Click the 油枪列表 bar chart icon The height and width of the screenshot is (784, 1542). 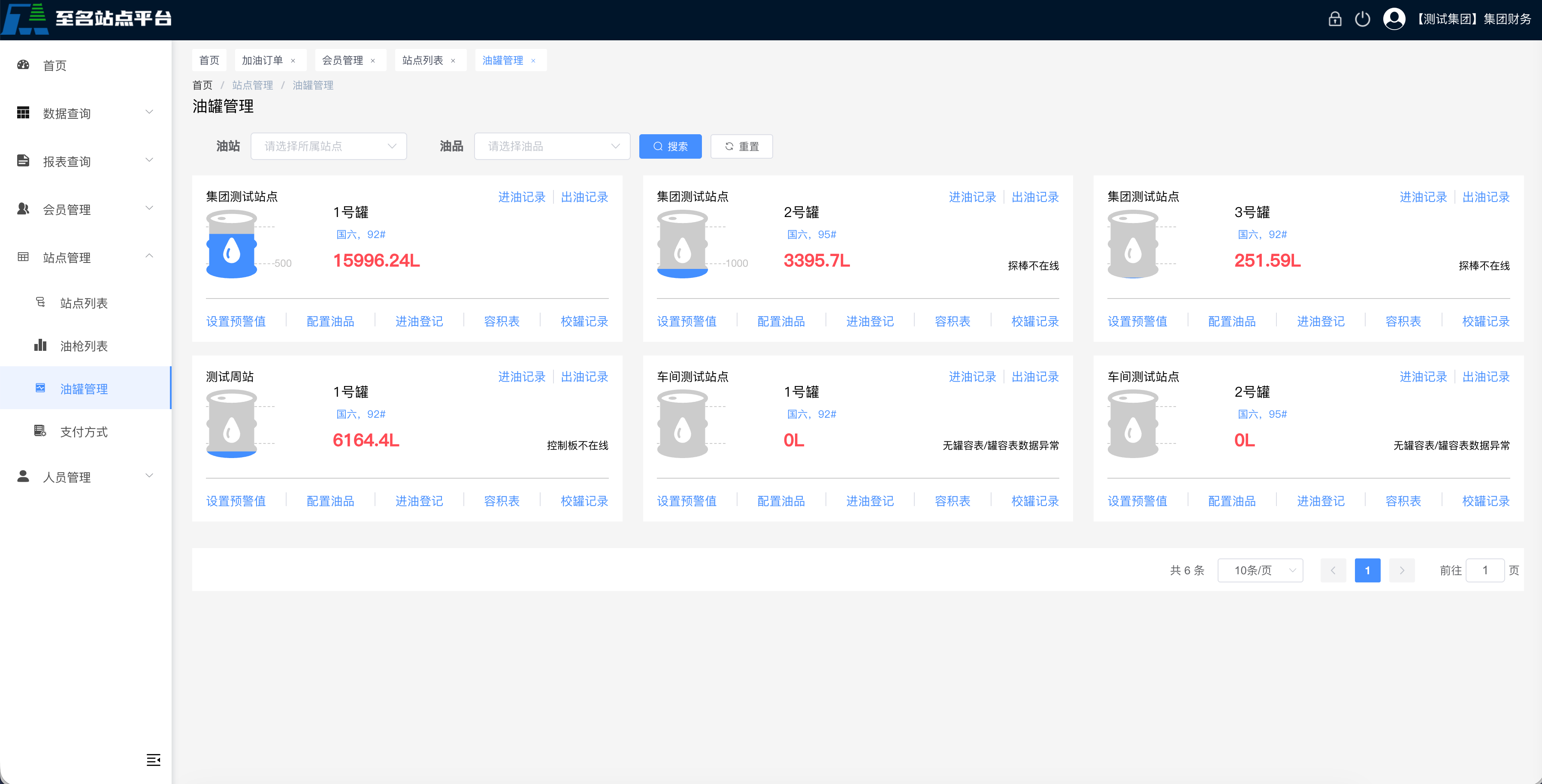point(40,345)
